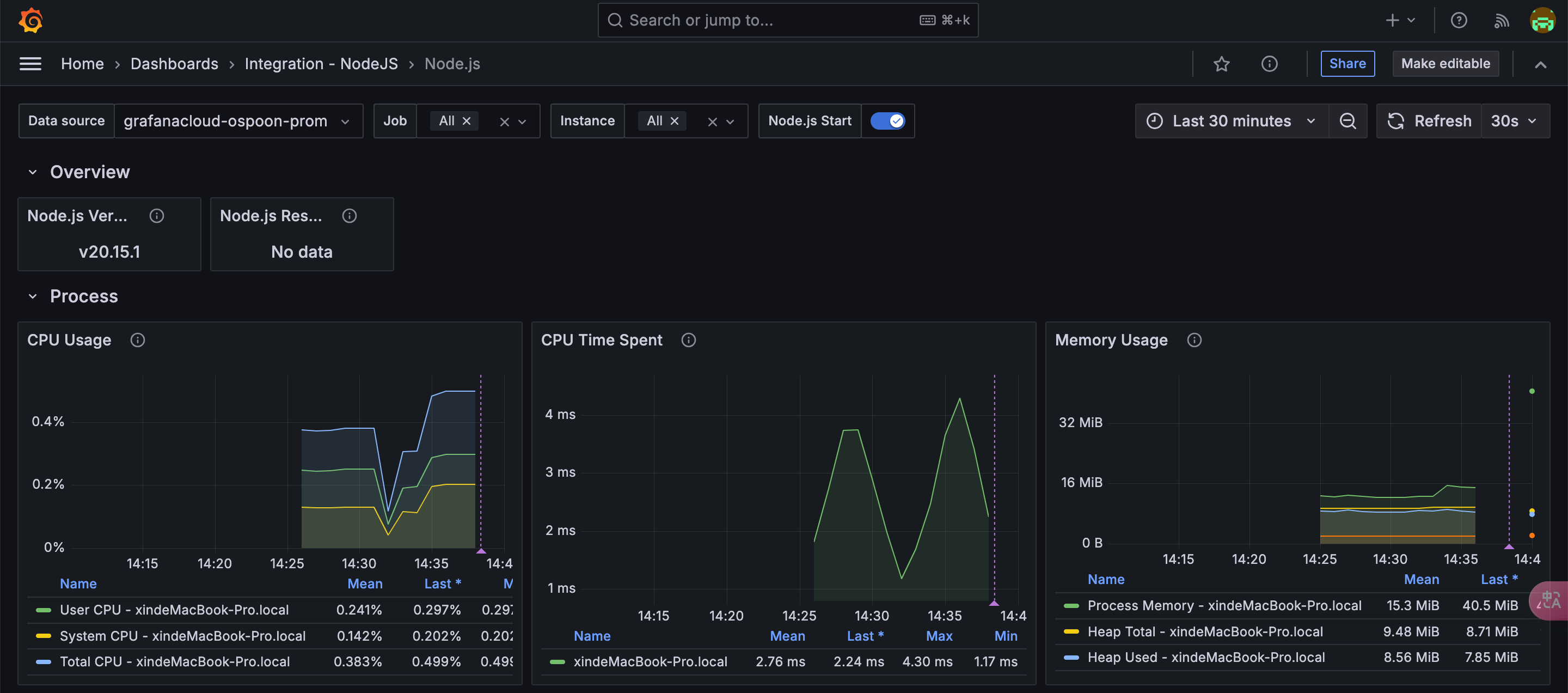
Task: Open the CPU Time Spent panel title
Action: 602,341
